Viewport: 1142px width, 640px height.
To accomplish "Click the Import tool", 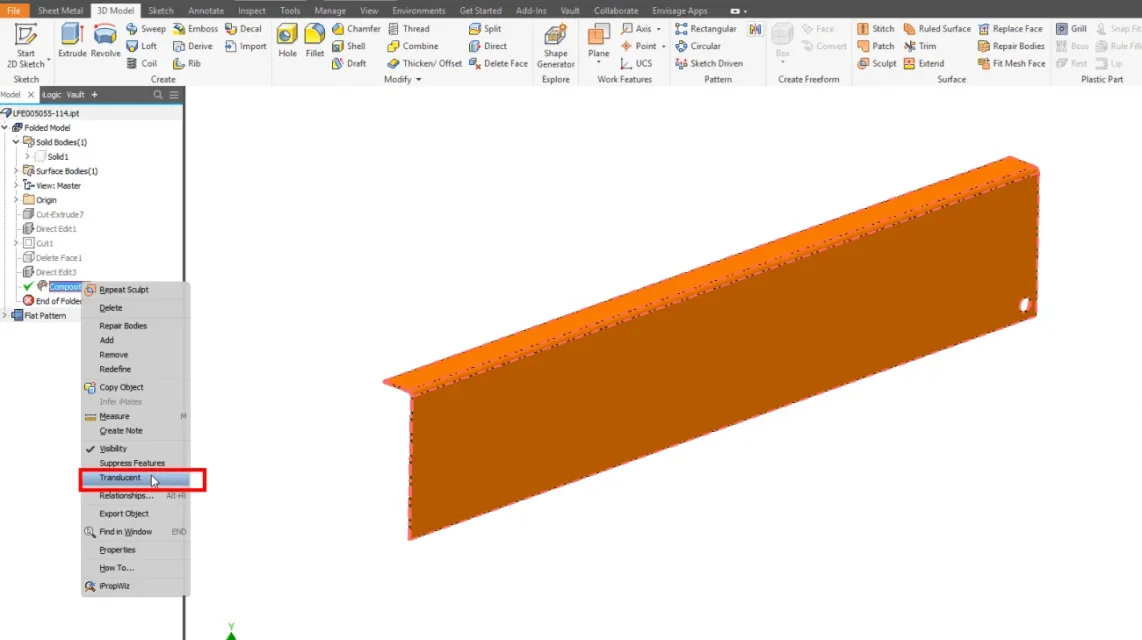I will point(246,46).
